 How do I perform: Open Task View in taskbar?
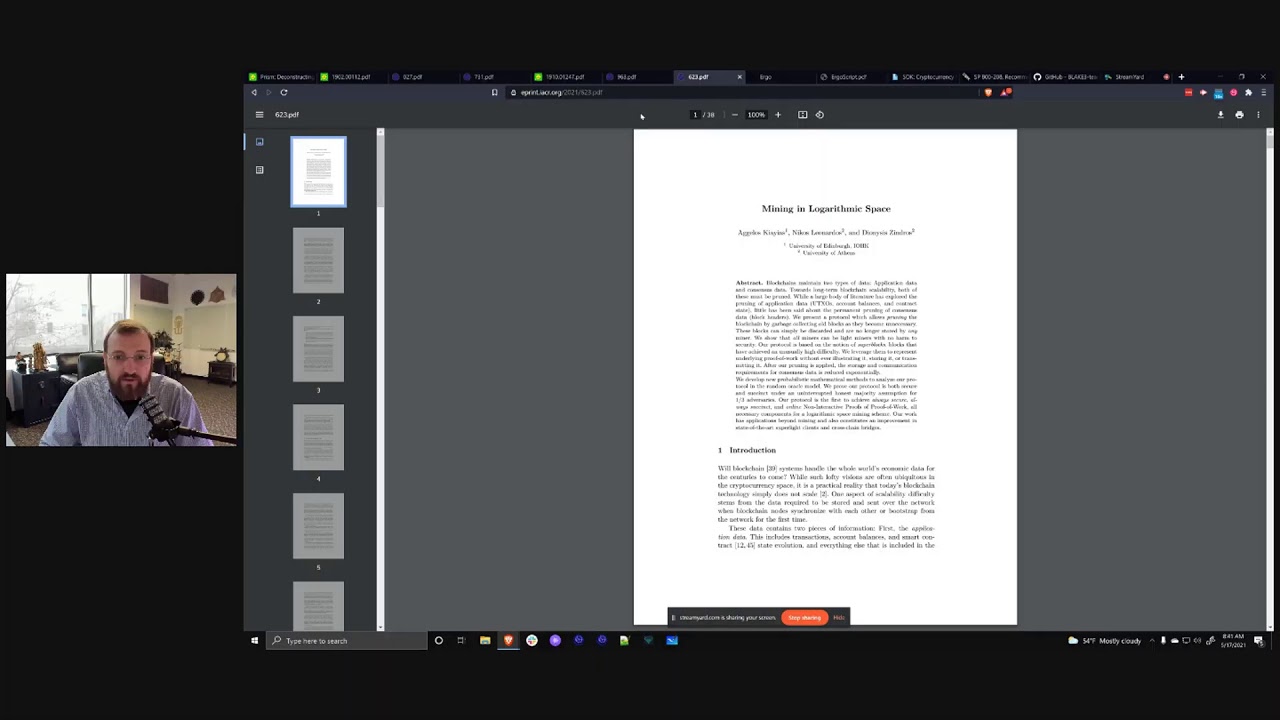(461, 641)
